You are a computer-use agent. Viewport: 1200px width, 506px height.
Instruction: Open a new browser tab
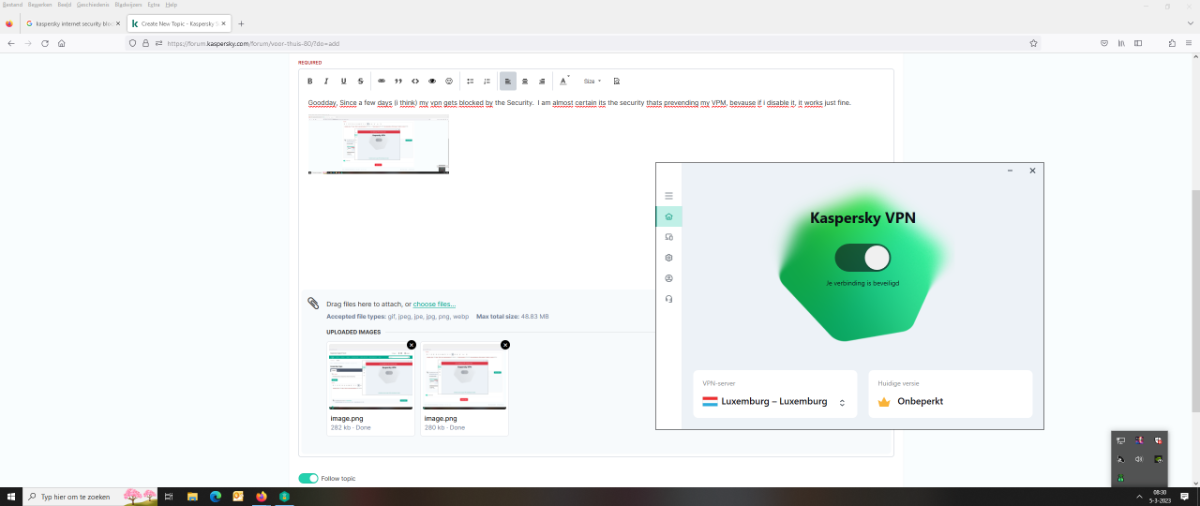coord(241,23)
